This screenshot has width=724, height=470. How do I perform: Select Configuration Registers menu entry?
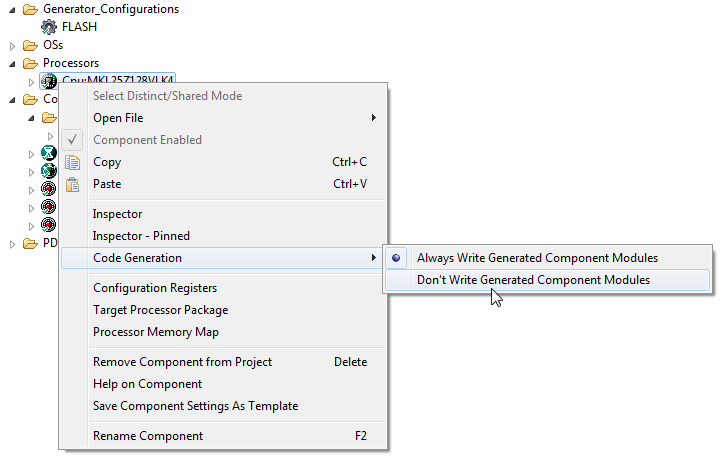point(154,288)
